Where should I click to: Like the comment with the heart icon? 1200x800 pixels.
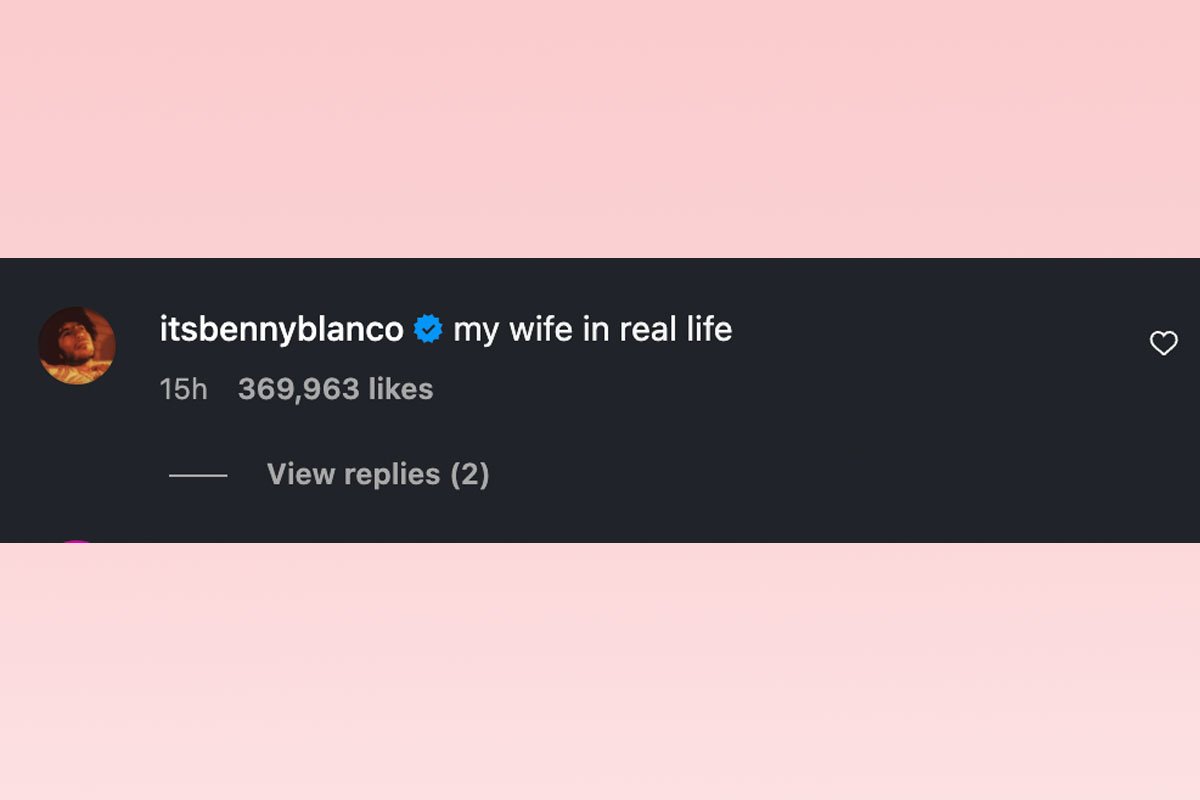point(1163,344)
